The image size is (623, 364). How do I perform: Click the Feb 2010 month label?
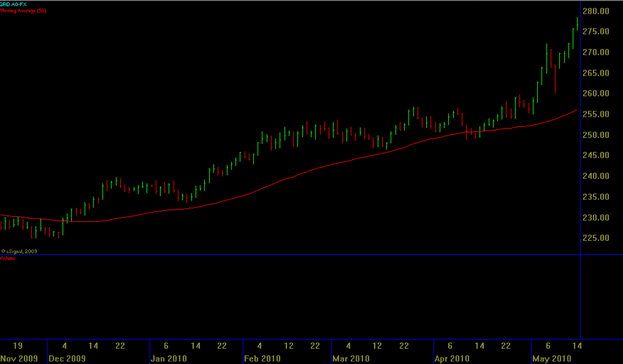point(262,358)
